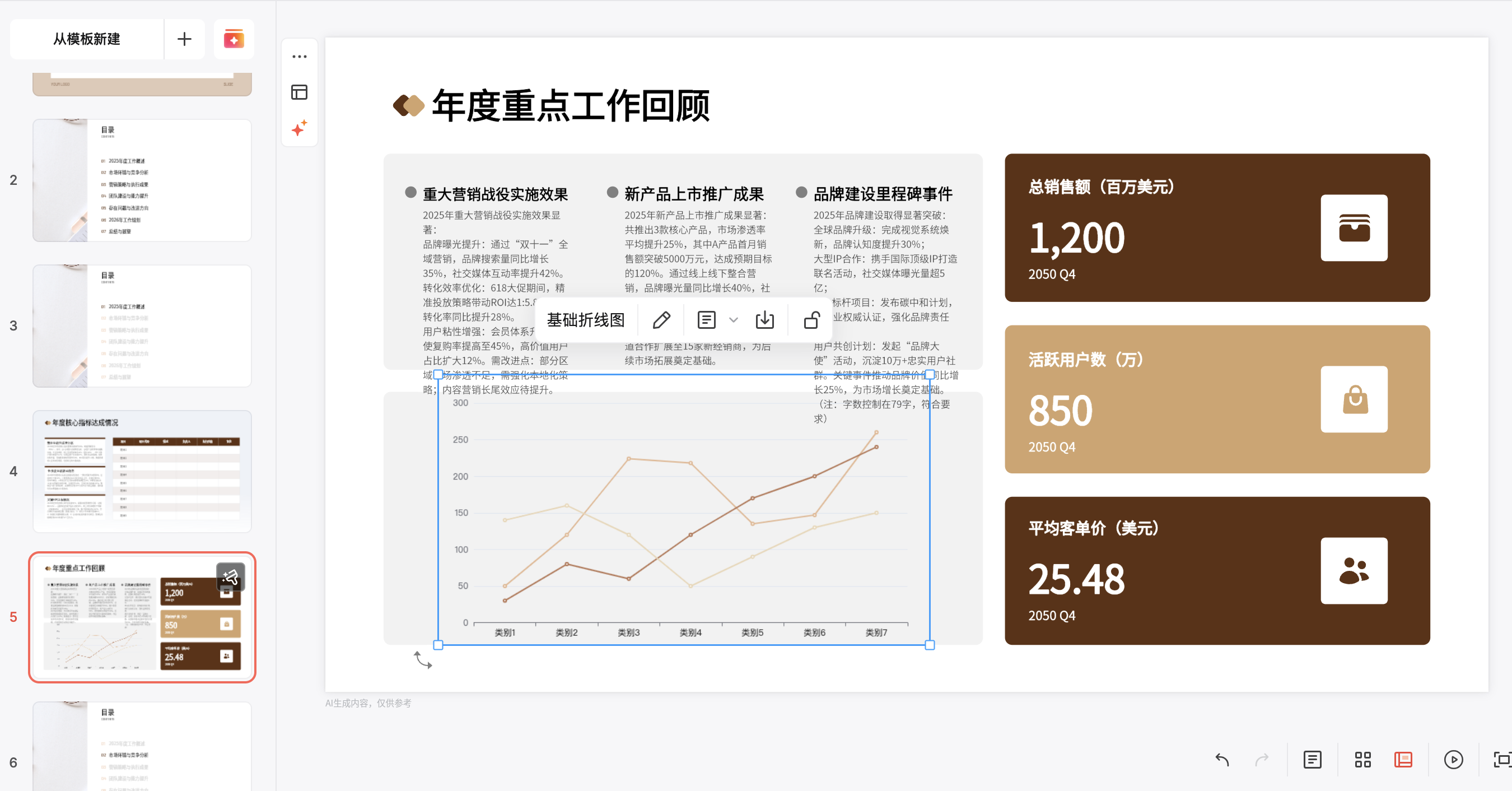Open the three-dots more options menu
The height and width of the screenshot is (791, 1512).
click(x=300, y=57)
